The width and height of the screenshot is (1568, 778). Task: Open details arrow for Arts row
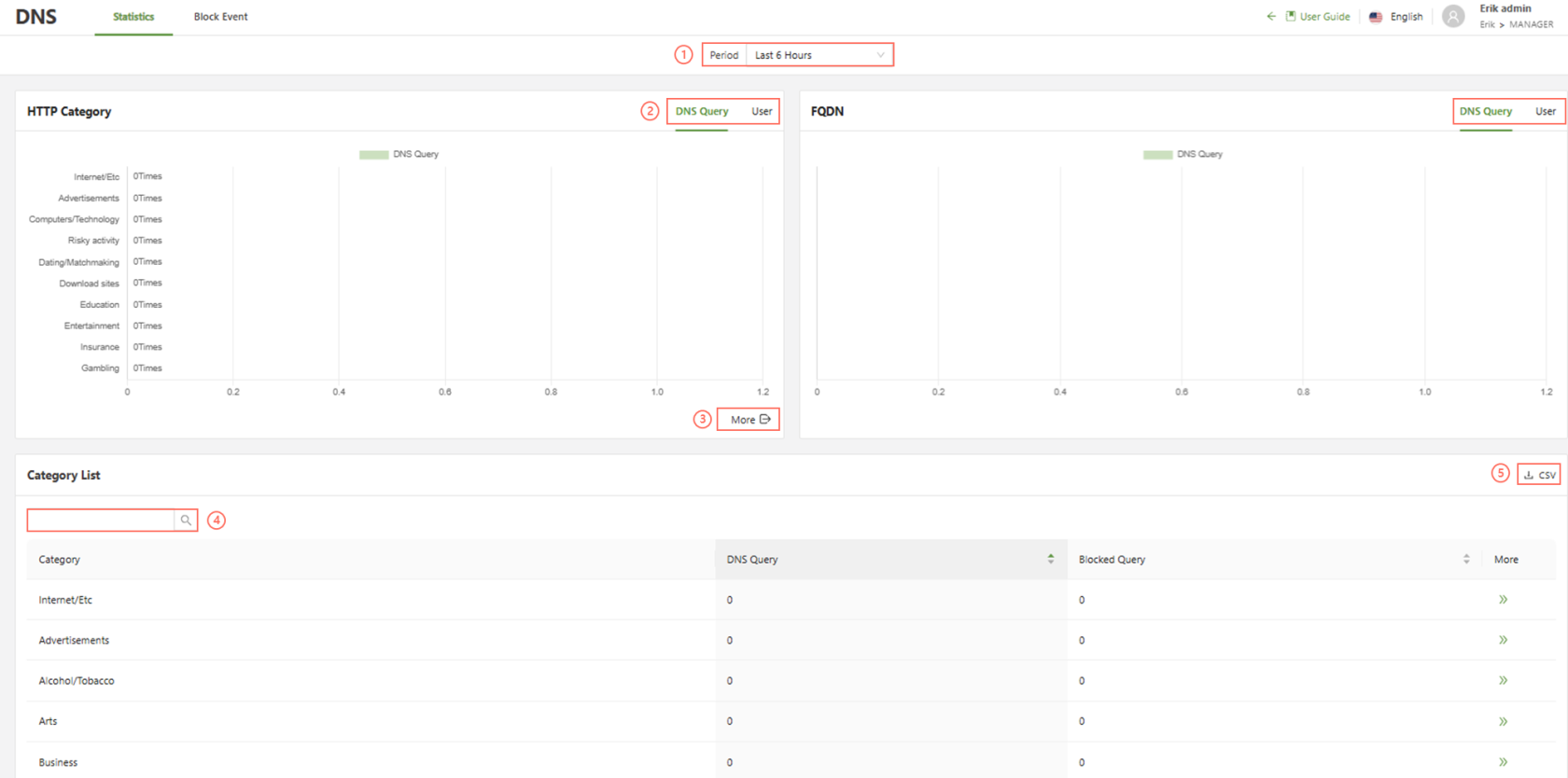click(x=1503, y=721)
